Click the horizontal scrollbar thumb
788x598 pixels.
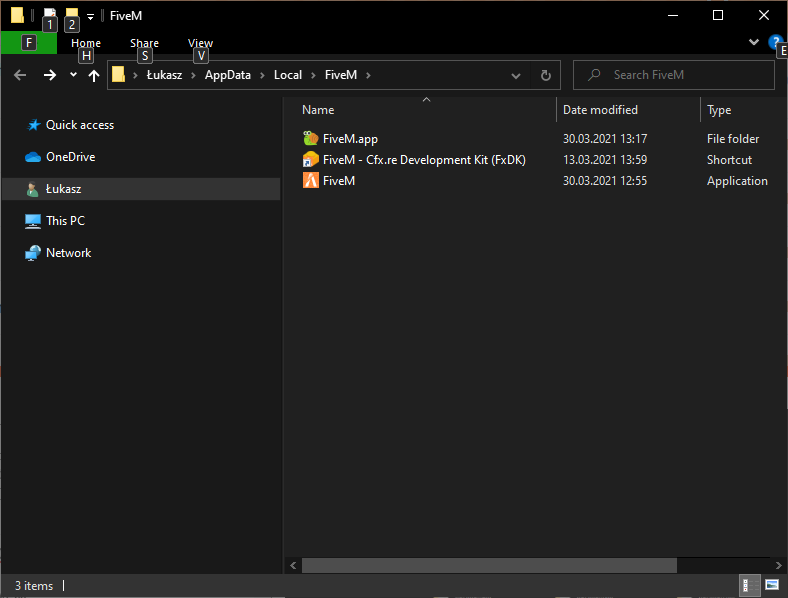click(x=489, y=565)
